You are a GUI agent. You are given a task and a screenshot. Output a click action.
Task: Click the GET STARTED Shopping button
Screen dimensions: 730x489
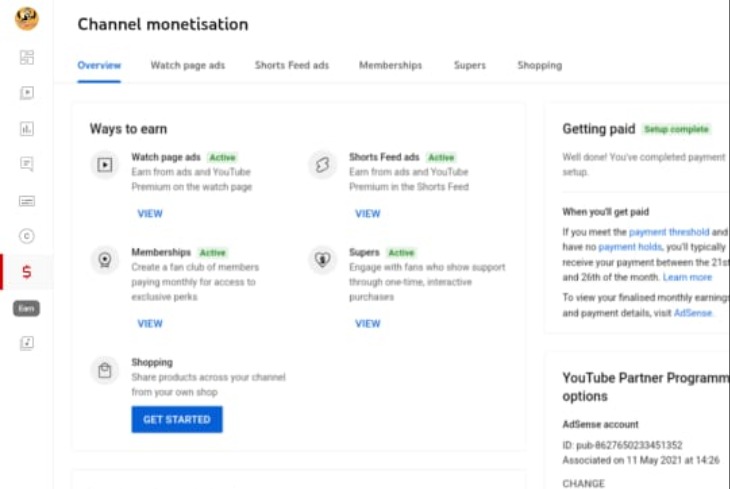pyautogui.click(x=177, y=420)
